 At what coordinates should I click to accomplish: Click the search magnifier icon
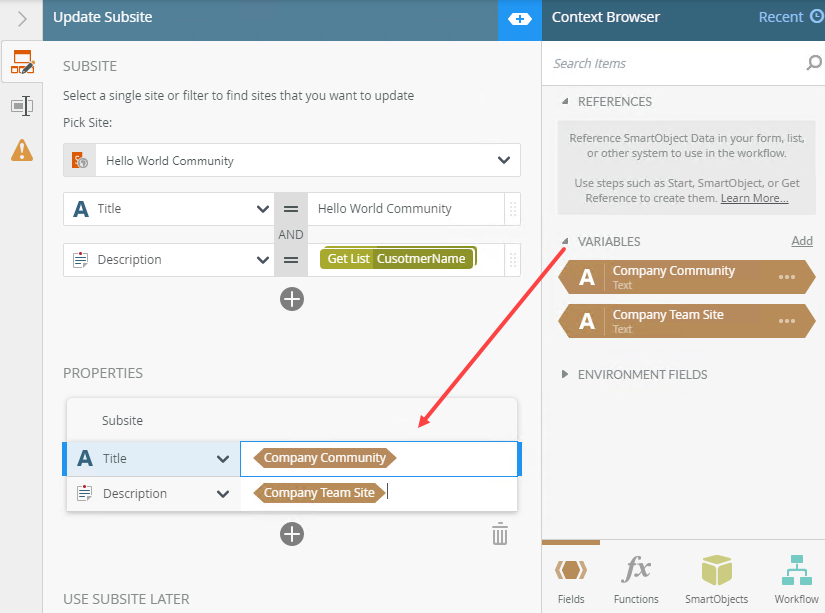point(813,63)
